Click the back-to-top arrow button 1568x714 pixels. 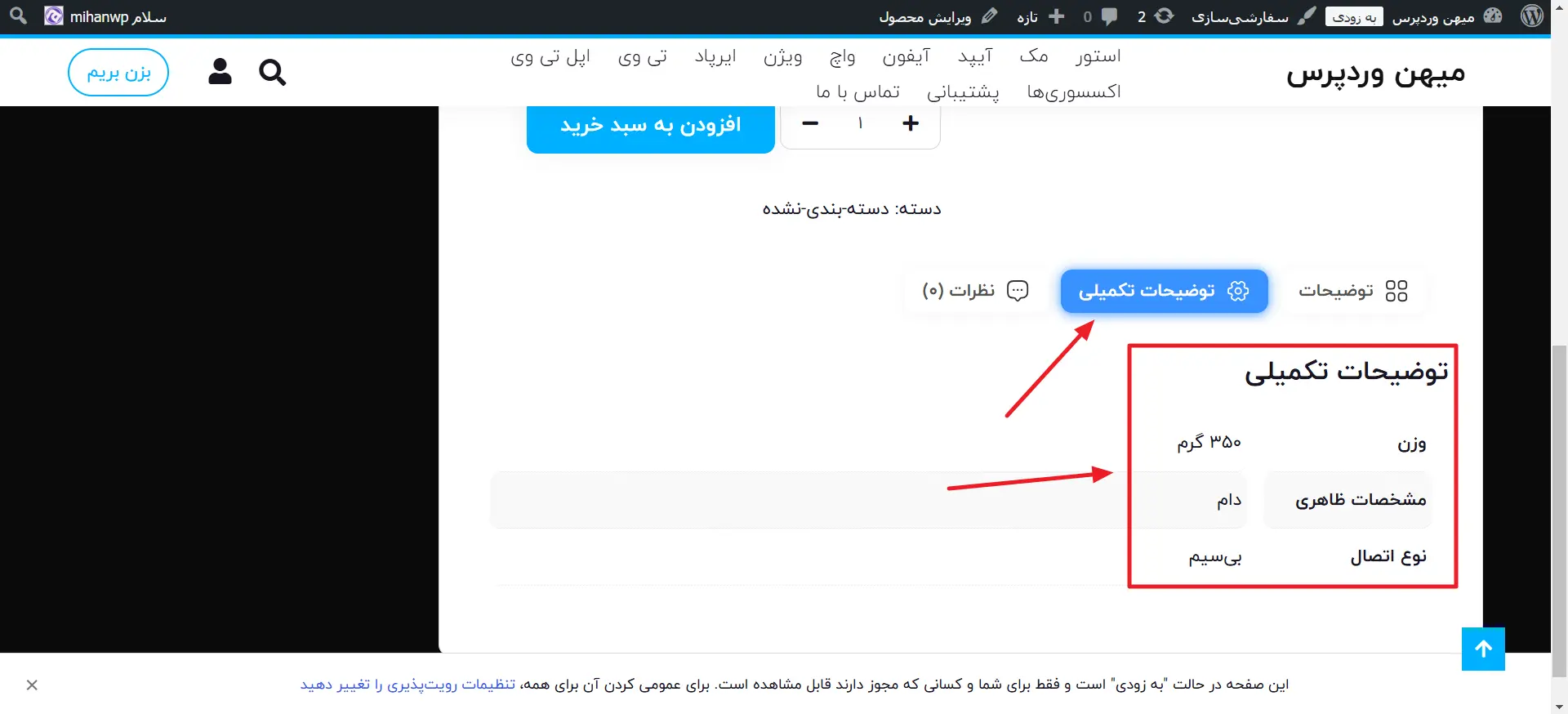coord(1483,649)
